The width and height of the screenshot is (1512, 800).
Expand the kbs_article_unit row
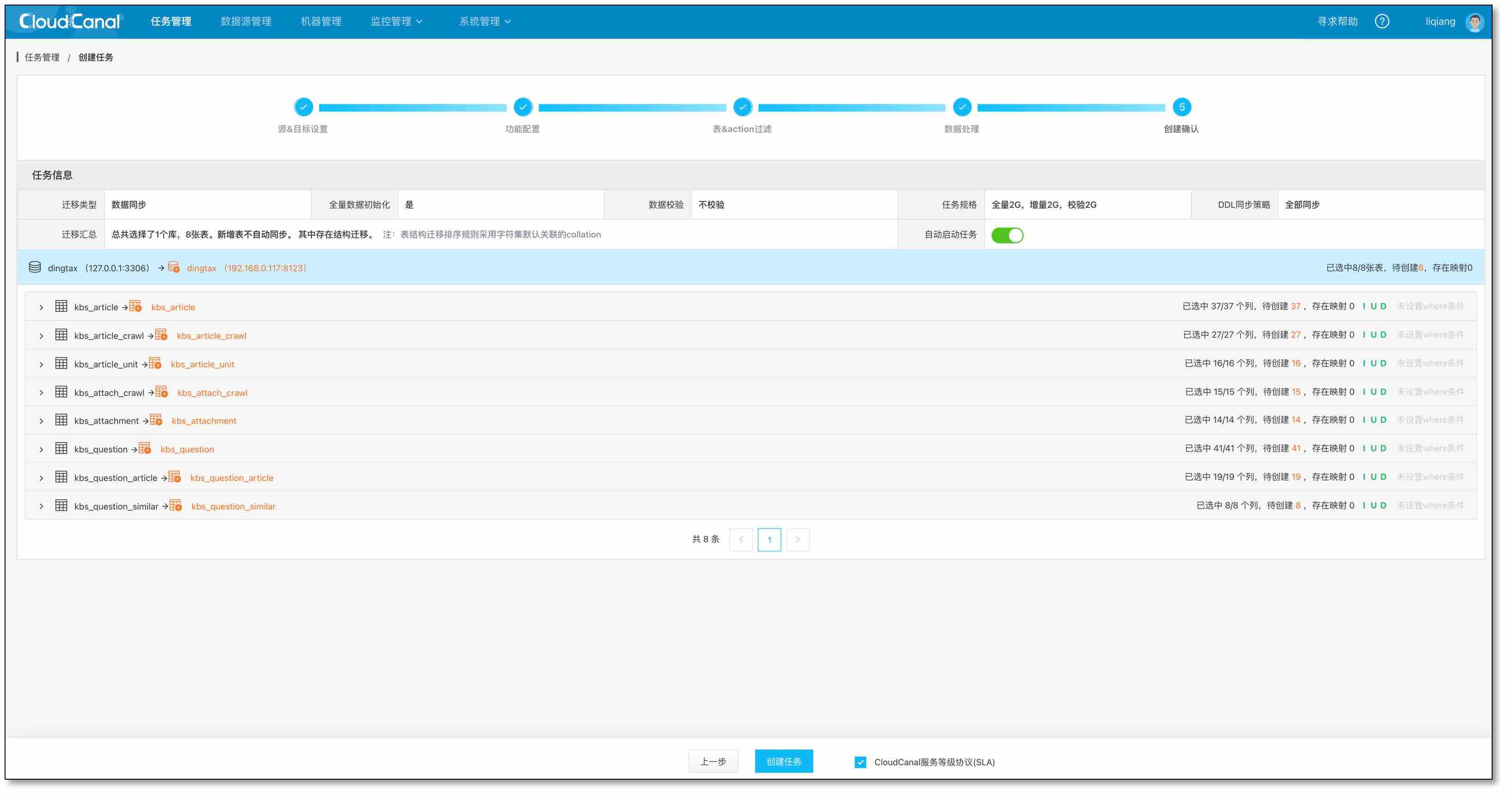point(41,365)
